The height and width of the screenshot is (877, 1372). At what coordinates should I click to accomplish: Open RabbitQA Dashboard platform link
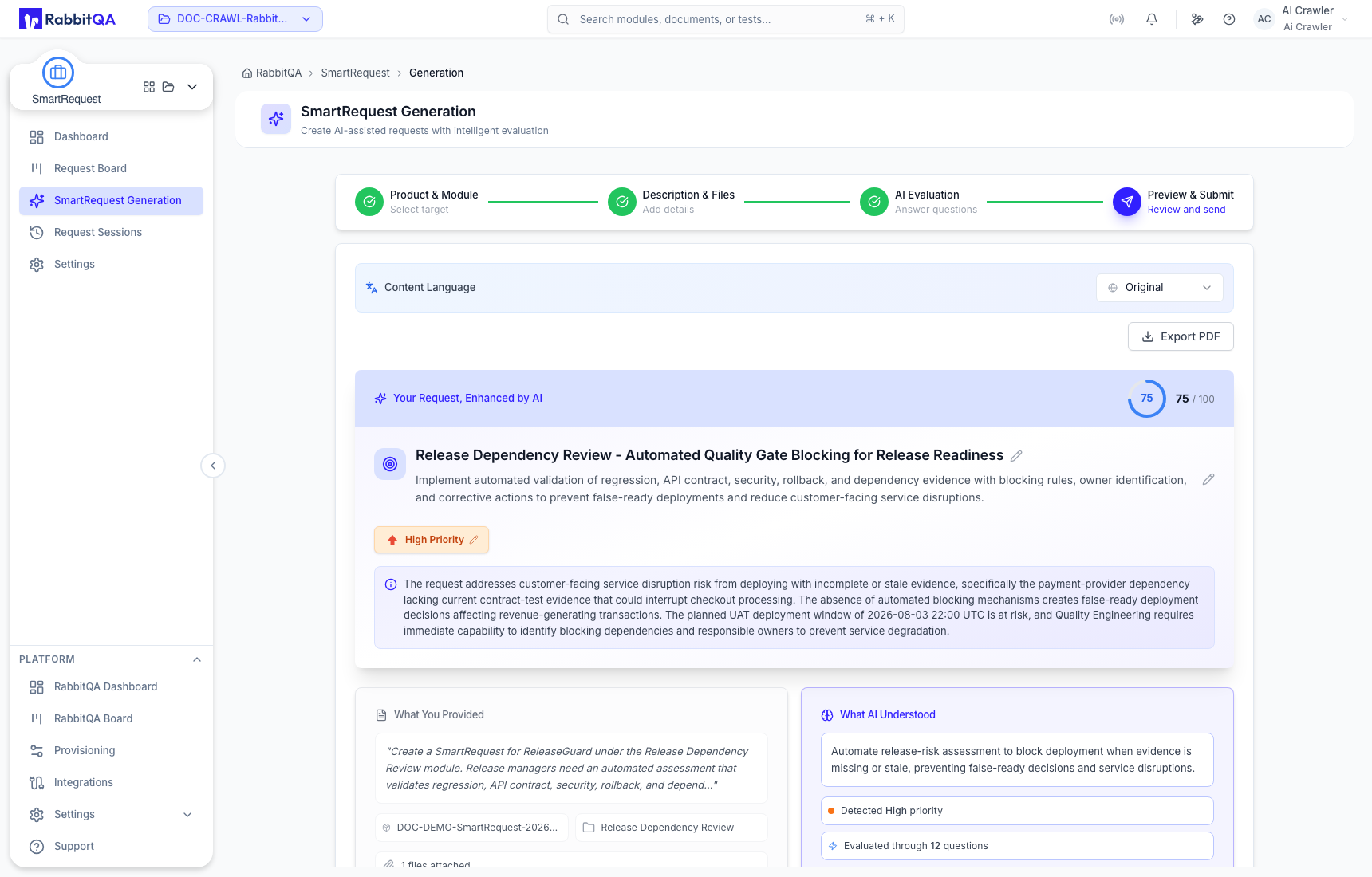[x=111, y=686]
